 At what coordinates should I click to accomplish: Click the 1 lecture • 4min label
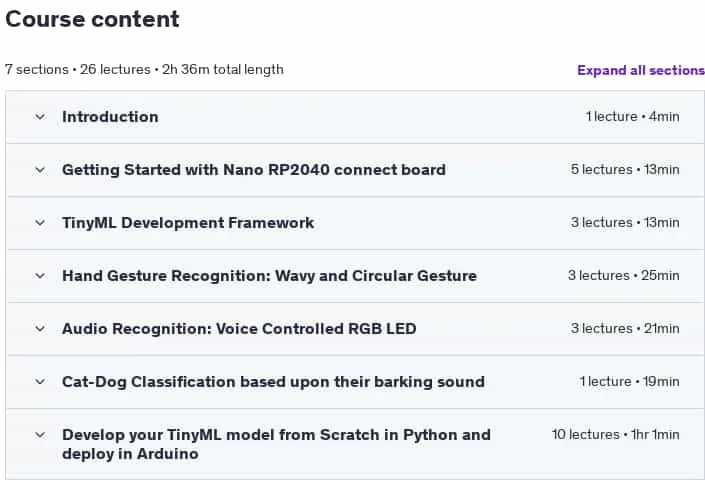click(632, 117)
